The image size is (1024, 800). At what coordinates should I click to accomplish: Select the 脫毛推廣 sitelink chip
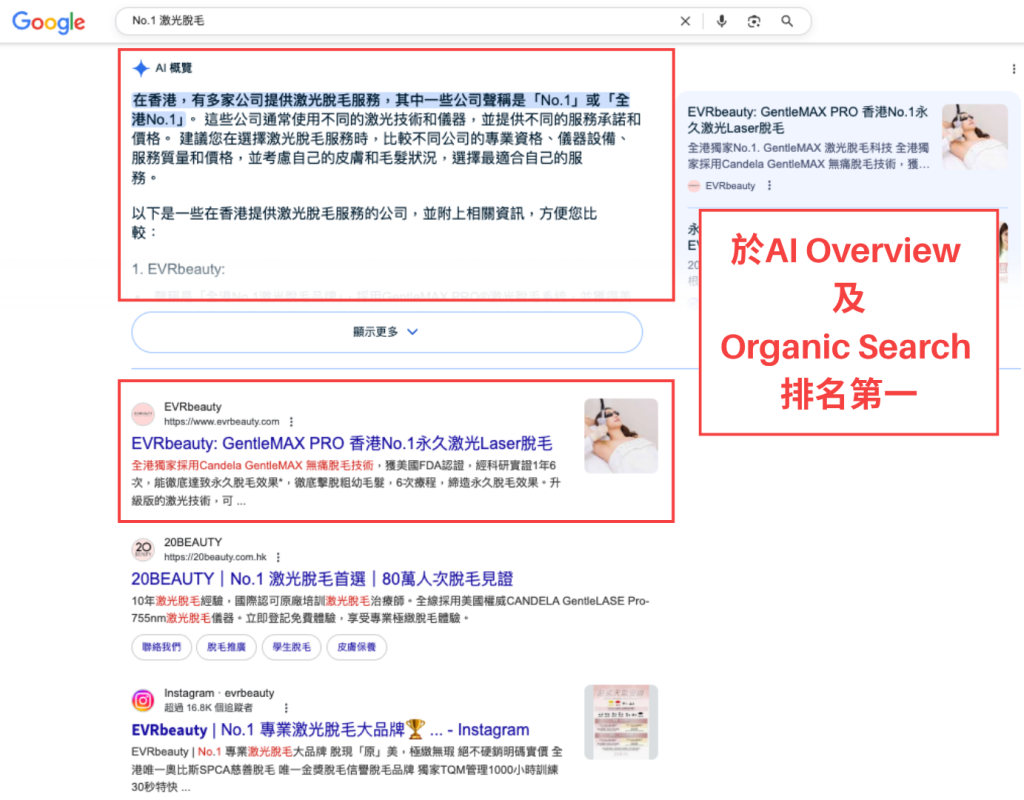click(226, 647)
